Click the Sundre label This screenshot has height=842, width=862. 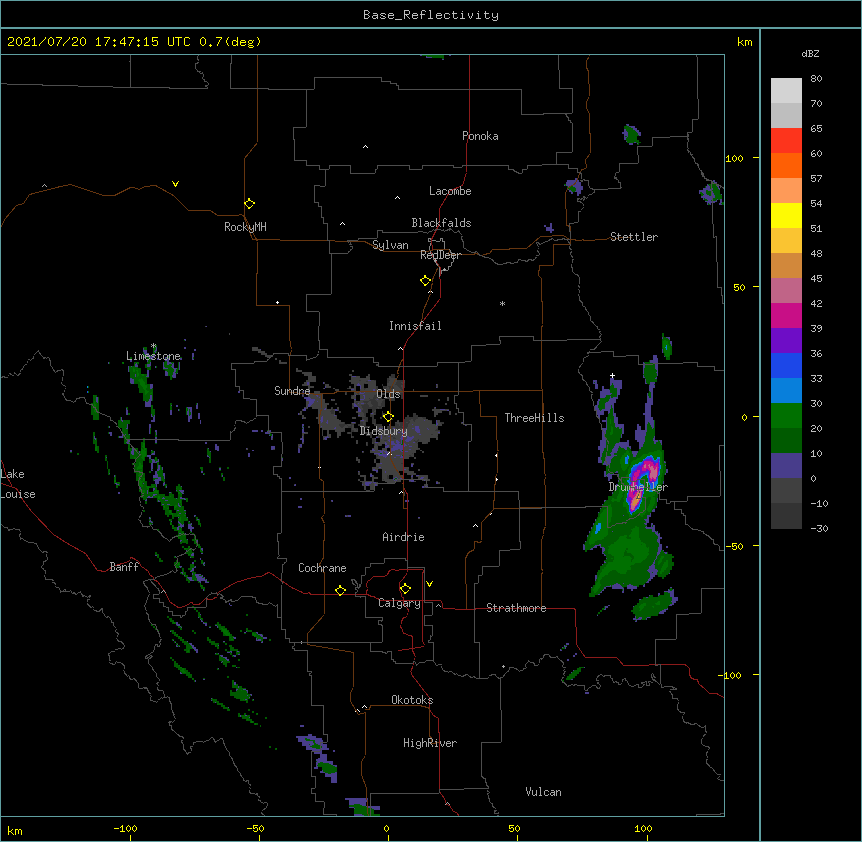pos(292,391)
